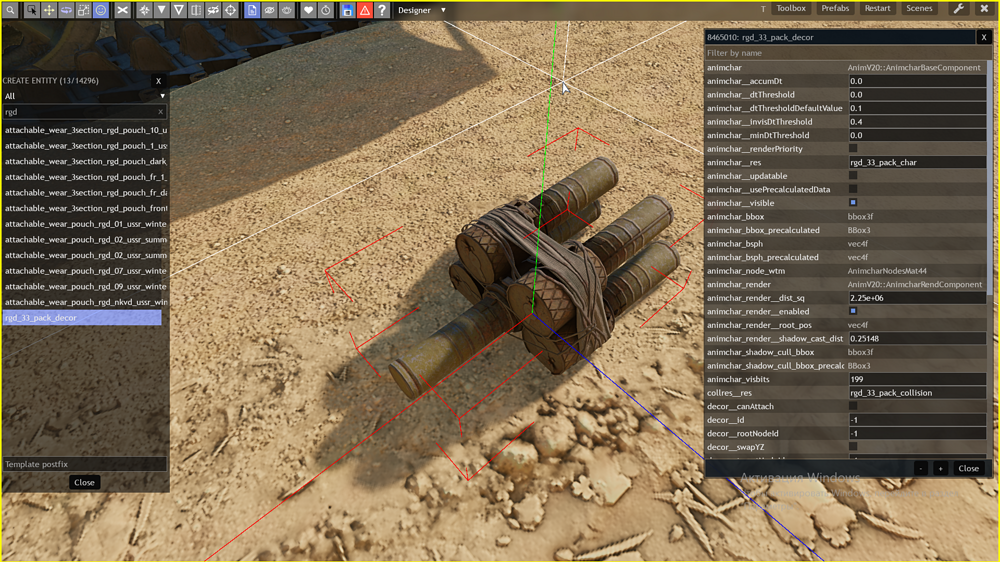Select the move tool with crossed arrows
The image size is (1000, 562).
49,10
